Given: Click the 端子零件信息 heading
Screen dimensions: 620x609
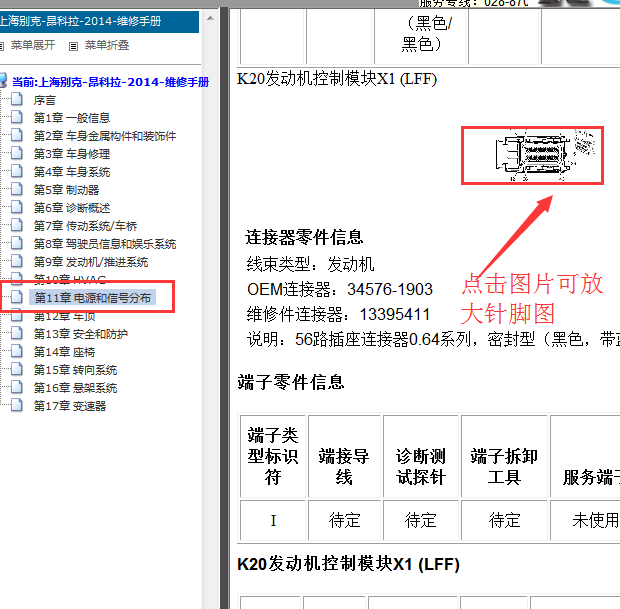Looking at the screenshot, I should coord(291,382).
